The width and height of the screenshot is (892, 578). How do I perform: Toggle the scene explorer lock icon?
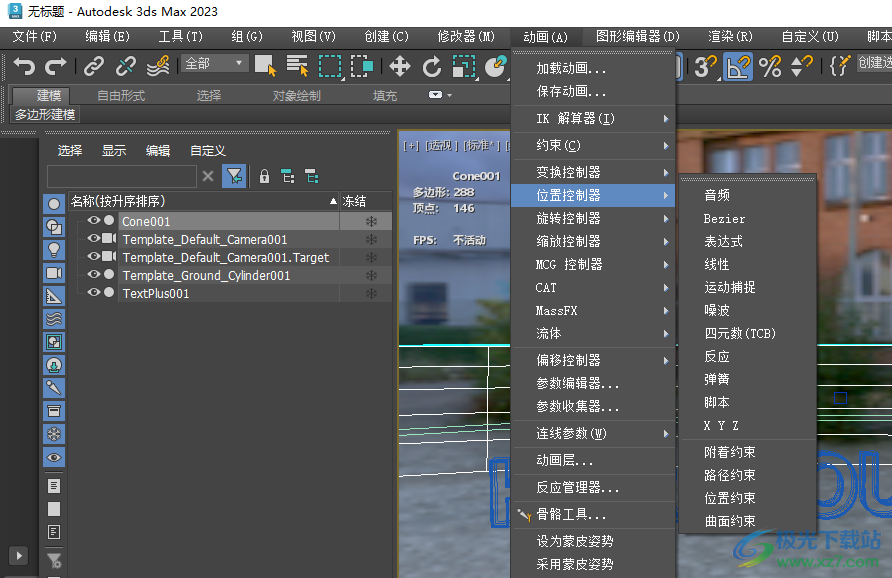pyautogui.click(x=265, y=176)
